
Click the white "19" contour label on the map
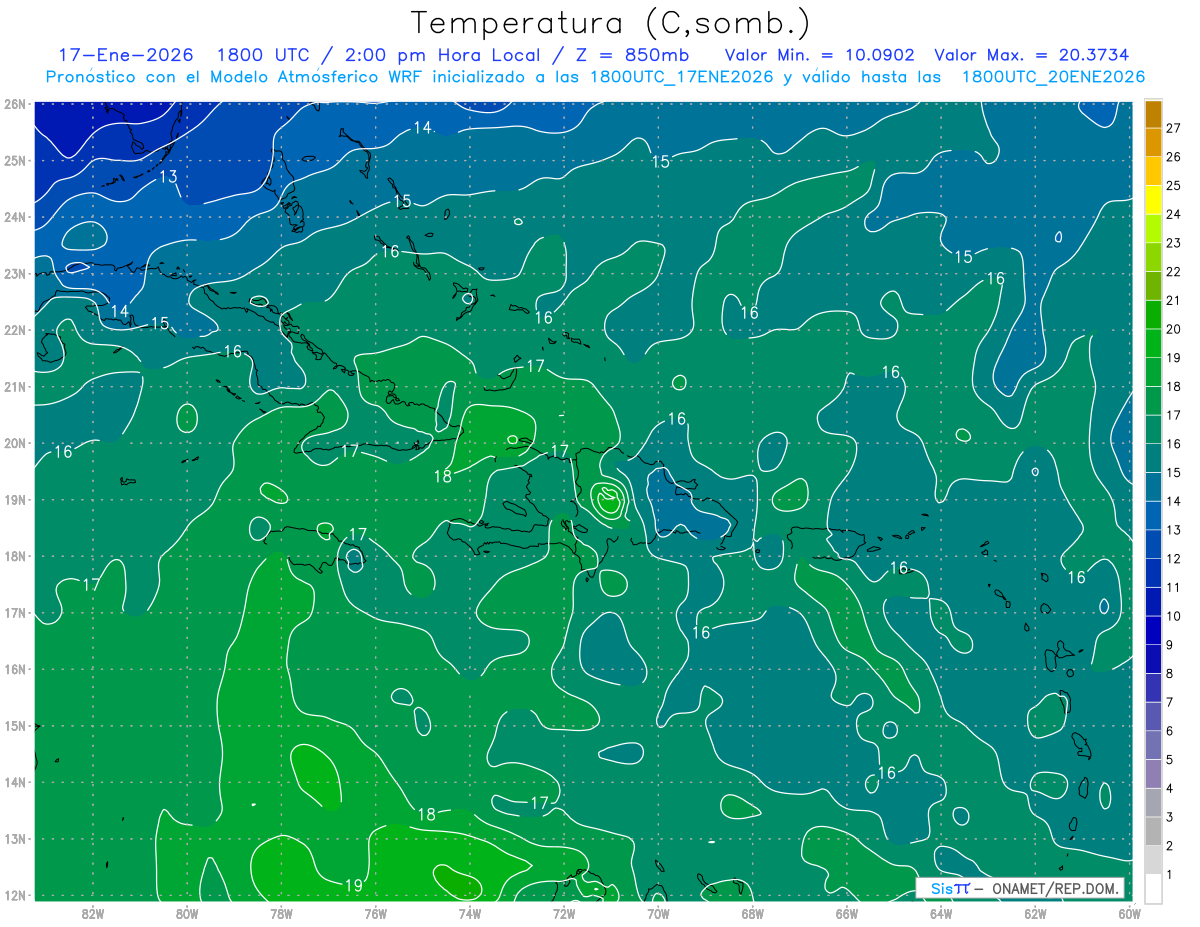tap(353, 885)
